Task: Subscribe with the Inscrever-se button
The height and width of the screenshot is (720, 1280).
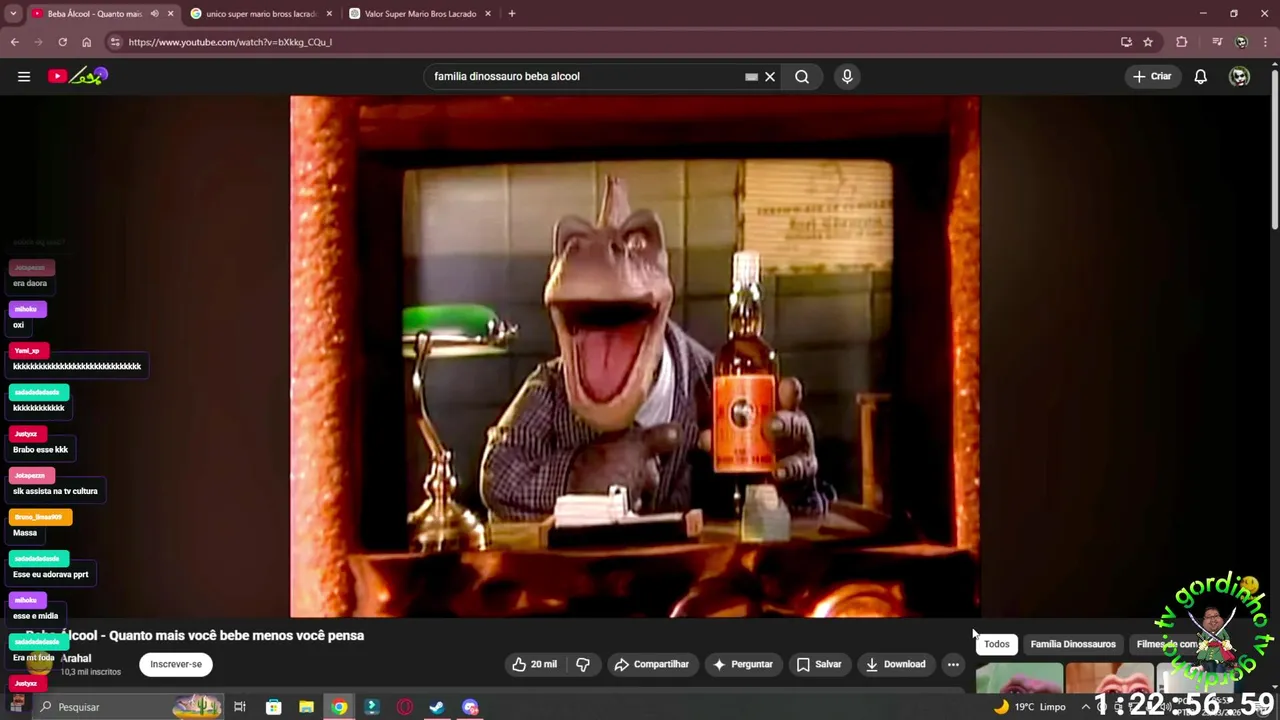Action: click(x=176, y=664)
